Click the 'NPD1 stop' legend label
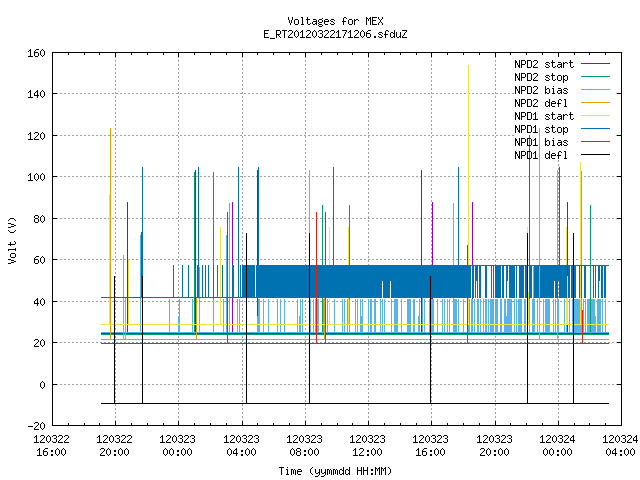Screen dimensions: 640x480 tap(541, 129)
